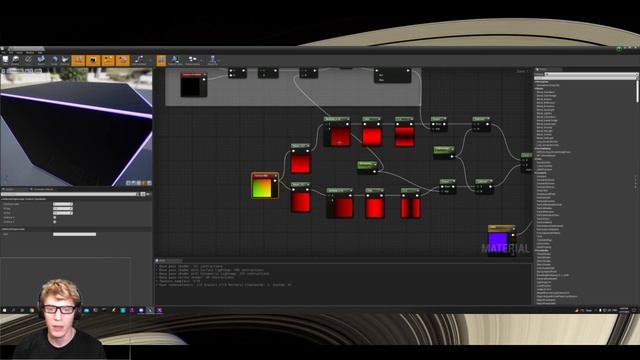Select the upper green parameter node

click(444, 151)
